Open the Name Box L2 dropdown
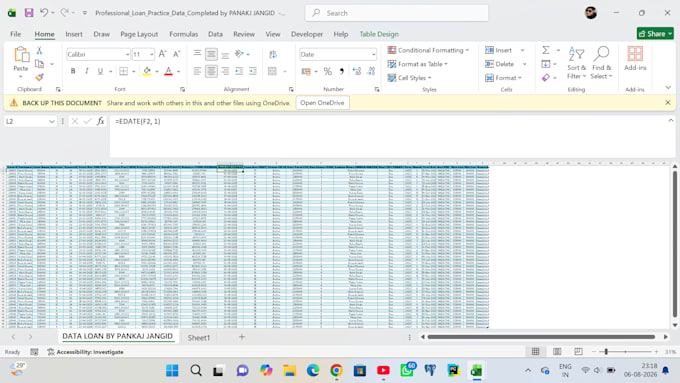The image size is (680, 383). pyautogui.click(x=52, y=121)
